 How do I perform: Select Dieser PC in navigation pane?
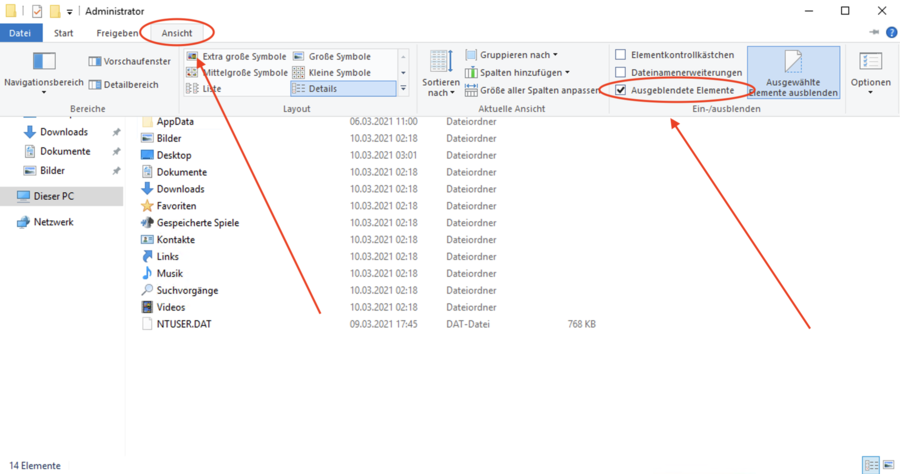click(53, 197)
